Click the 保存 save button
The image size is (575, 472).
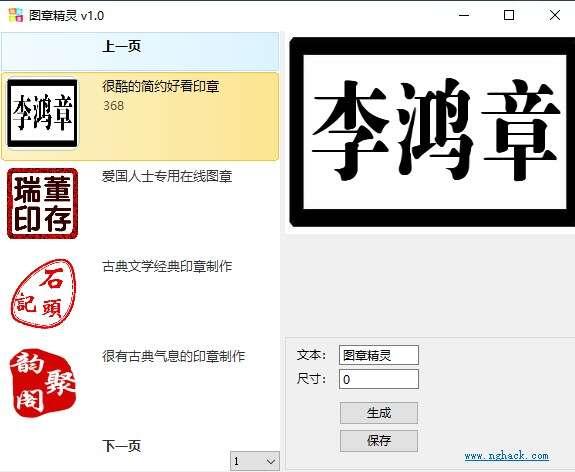[379, 441]
